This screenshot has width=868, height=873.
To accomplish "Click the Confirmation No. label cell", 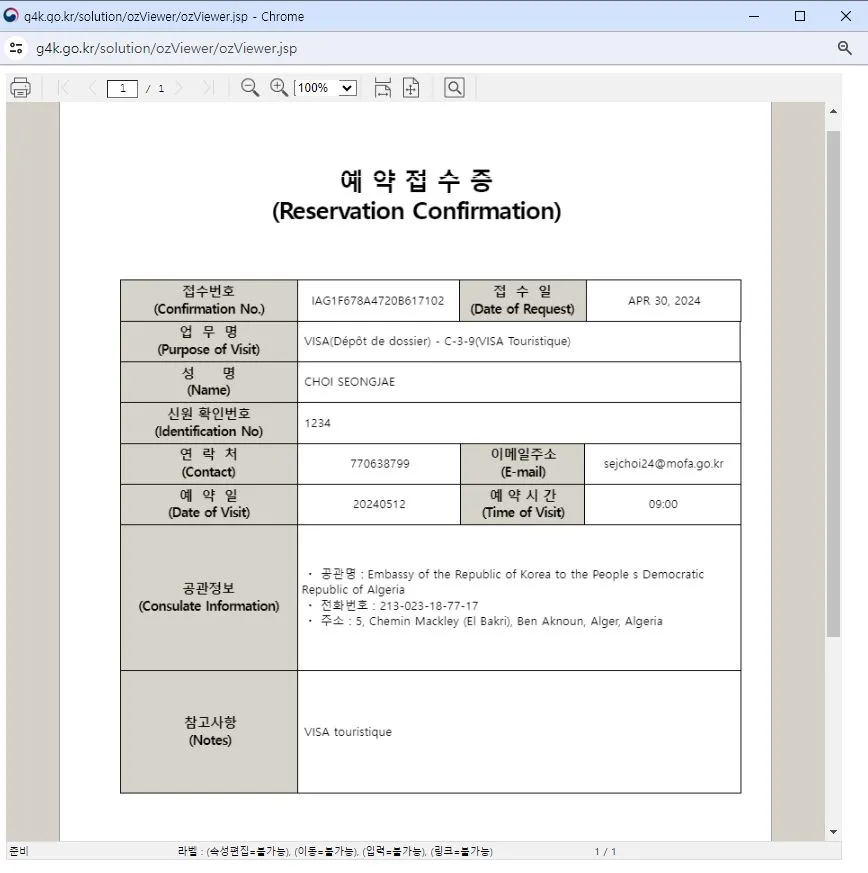I will point(209,301).
